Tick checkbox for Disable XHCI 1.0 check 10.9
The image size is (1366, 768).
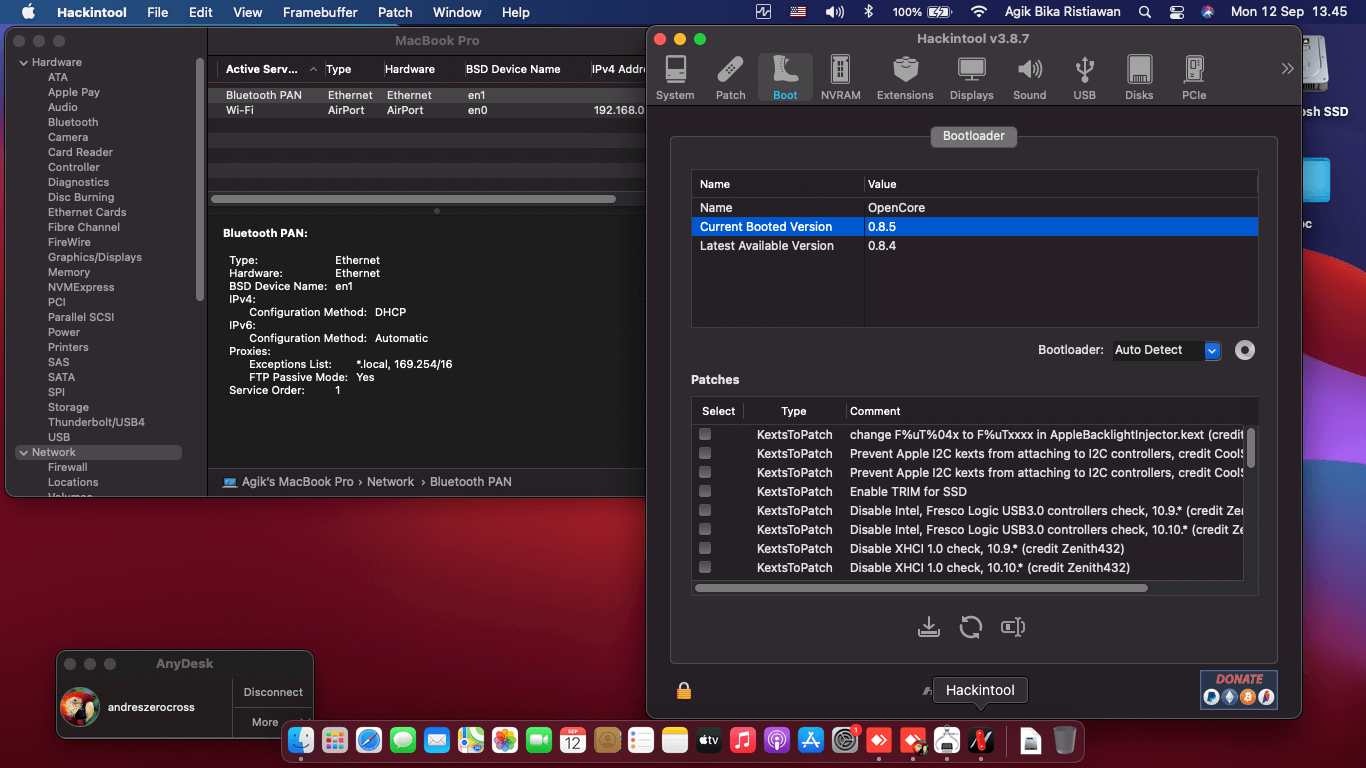point(705,548)
